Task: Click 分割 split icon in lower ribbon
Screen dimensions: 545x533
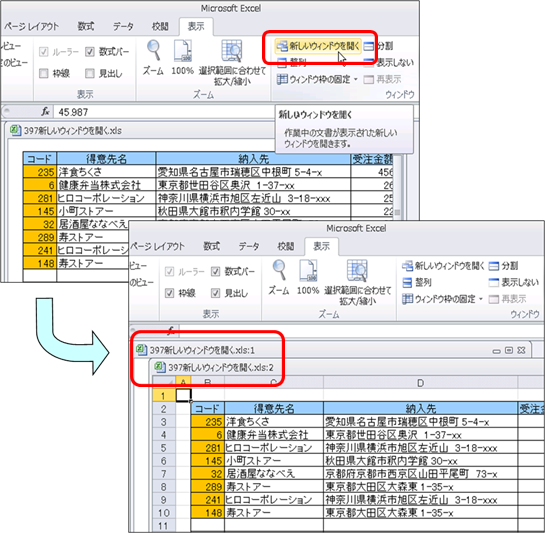Action: click(494, 266)
